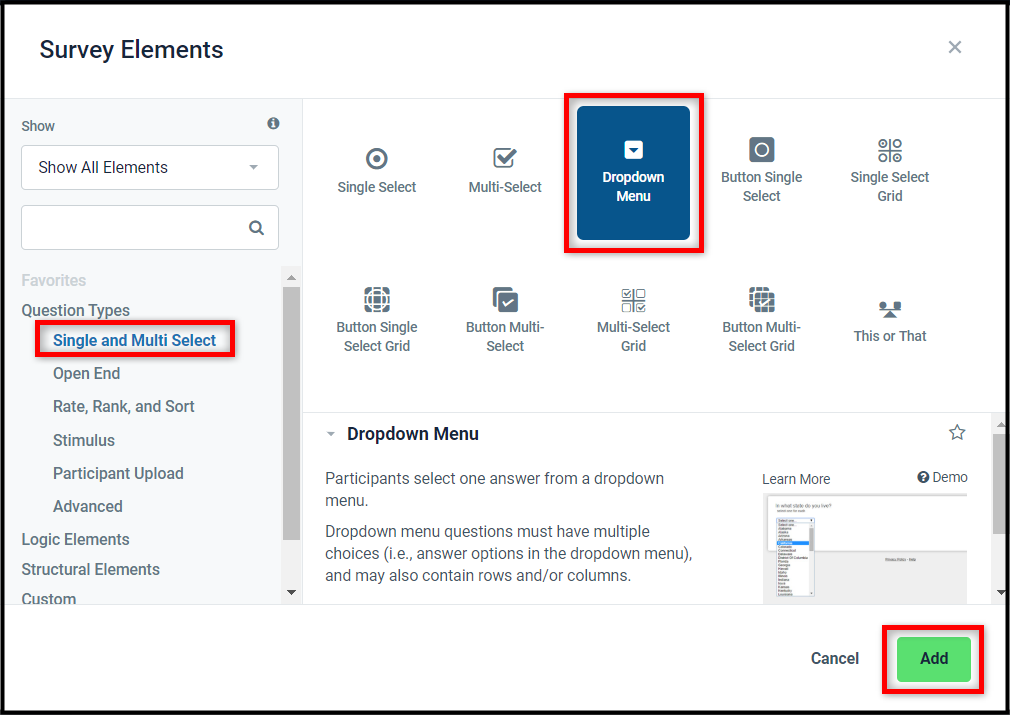Image resolution: width=1010 pixels, height=715 pixels.
Task: Open the Logic Elements section
Action: (x=75, y=539)
